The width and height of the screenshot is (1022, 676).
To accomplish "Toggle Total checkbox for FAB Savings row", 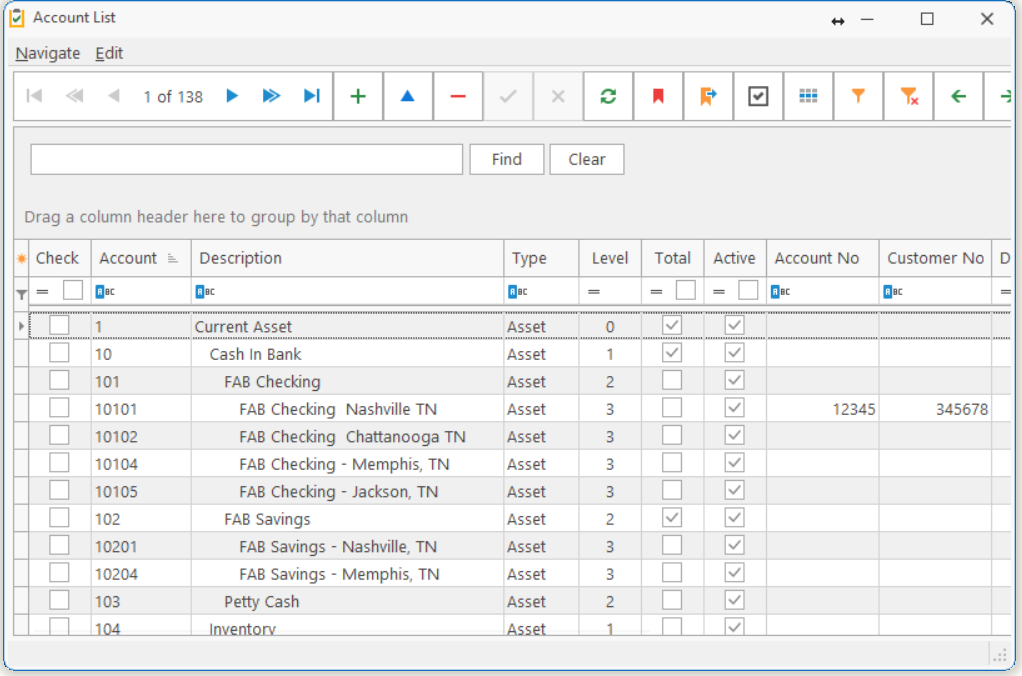I will [x=672, y=518].
